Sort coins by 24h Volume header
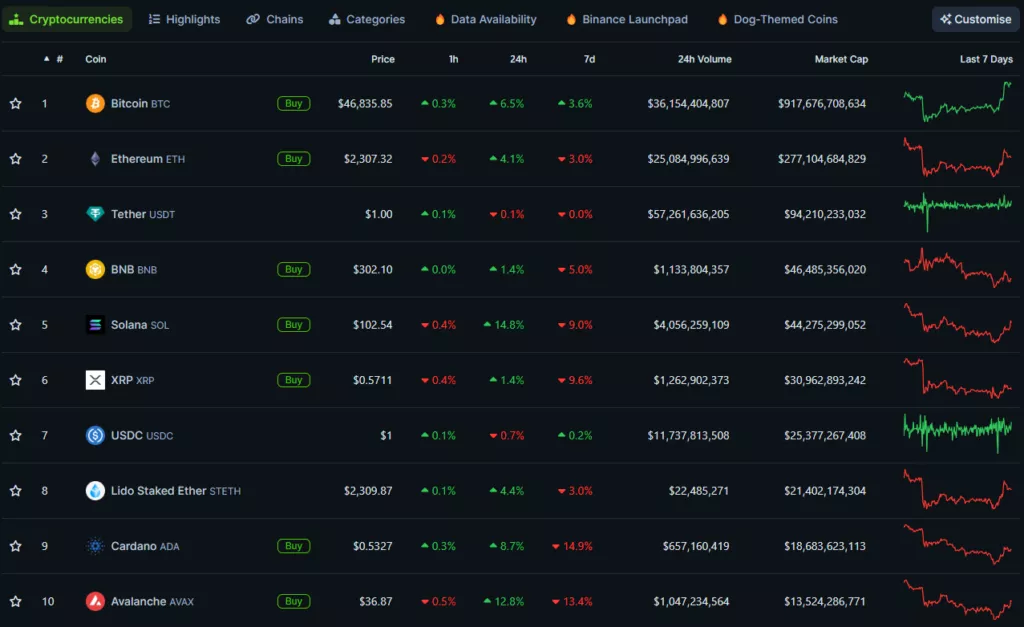The height and width of the screenshot is (627, 1024). [x=704, y=59]
